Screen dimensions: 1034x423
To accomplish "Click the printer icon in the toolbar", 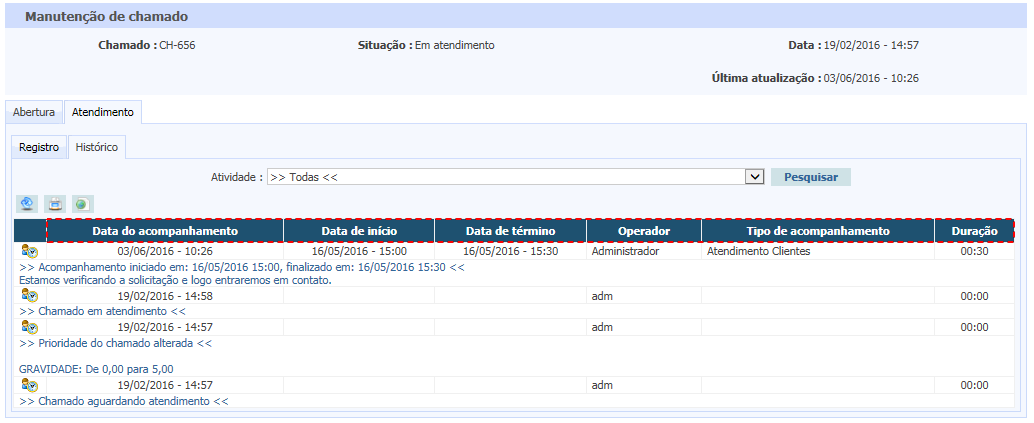I will pos(56,204).
